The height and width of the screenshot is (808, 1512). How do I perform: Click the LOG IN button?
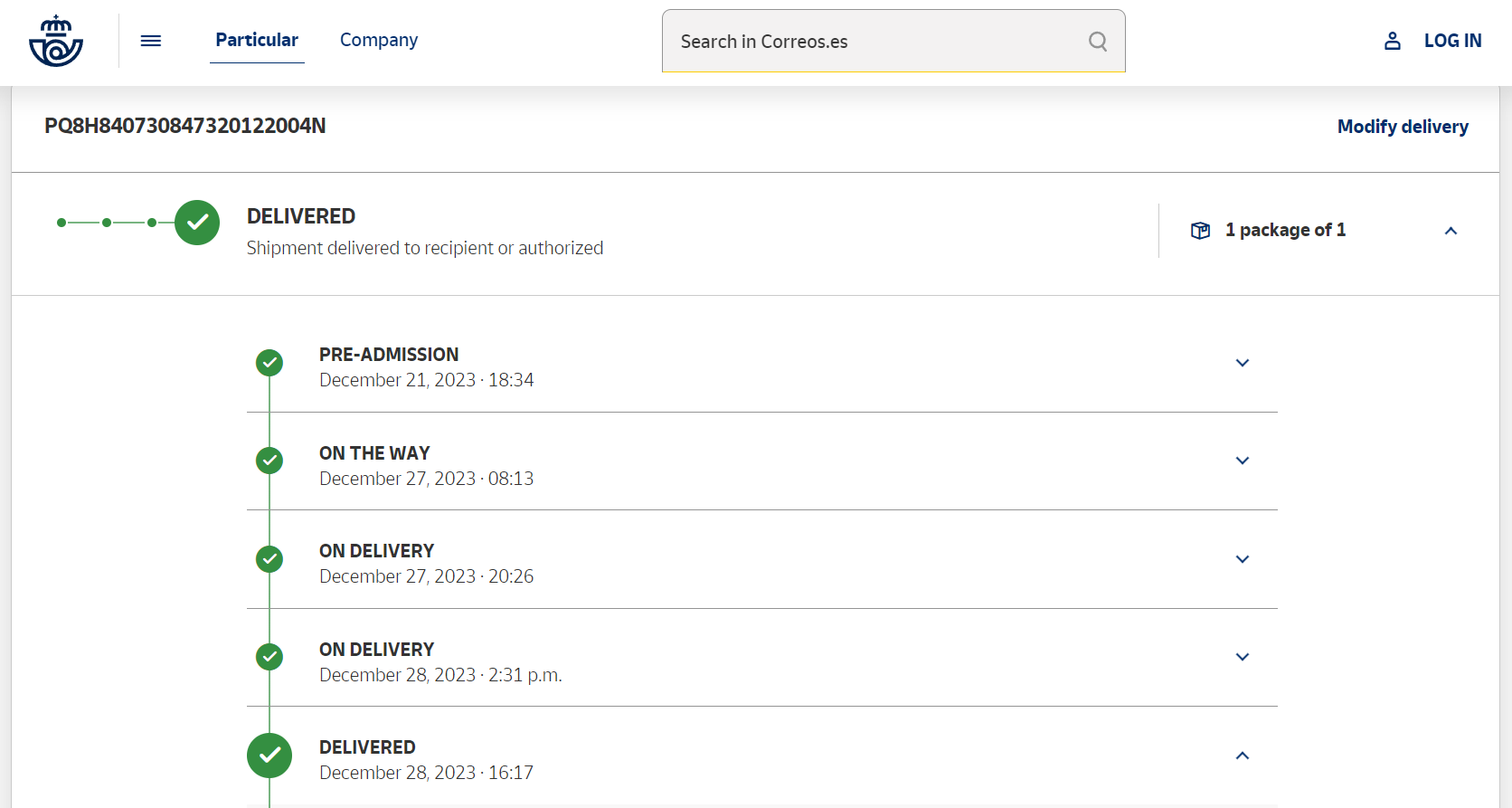coord(1452,41)
